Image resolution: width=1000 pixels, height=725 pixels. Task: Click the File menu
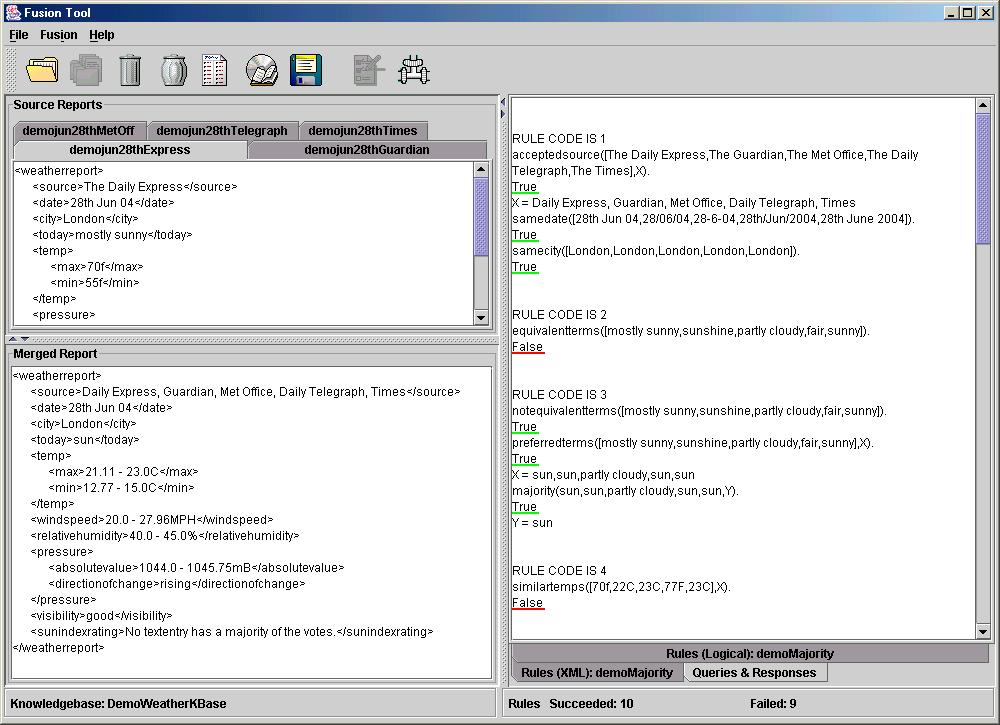tap(18, 35)
